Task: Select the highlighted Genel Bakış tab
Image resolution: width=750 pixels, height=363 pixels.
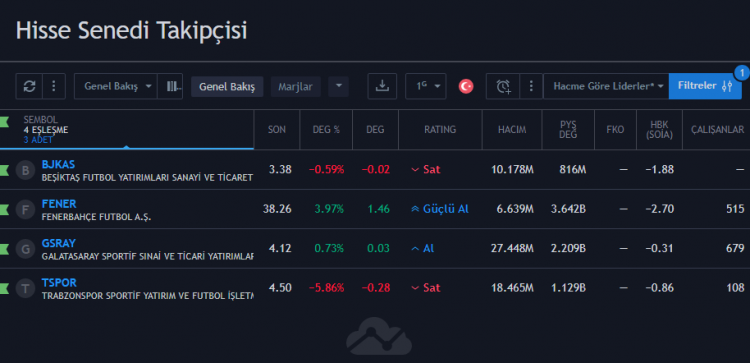Action: point(227,87)
